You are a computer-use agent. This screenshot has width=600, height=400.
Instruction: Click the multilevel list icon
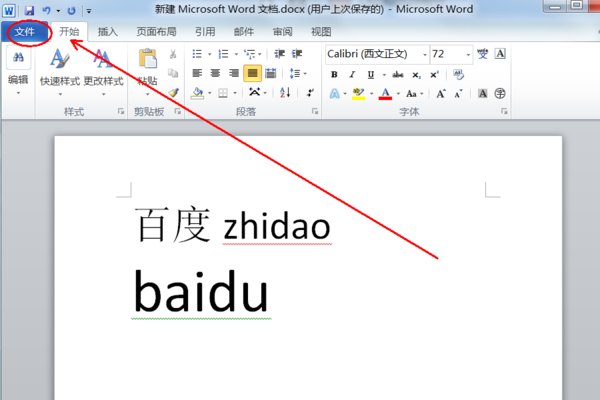[249, 54]
